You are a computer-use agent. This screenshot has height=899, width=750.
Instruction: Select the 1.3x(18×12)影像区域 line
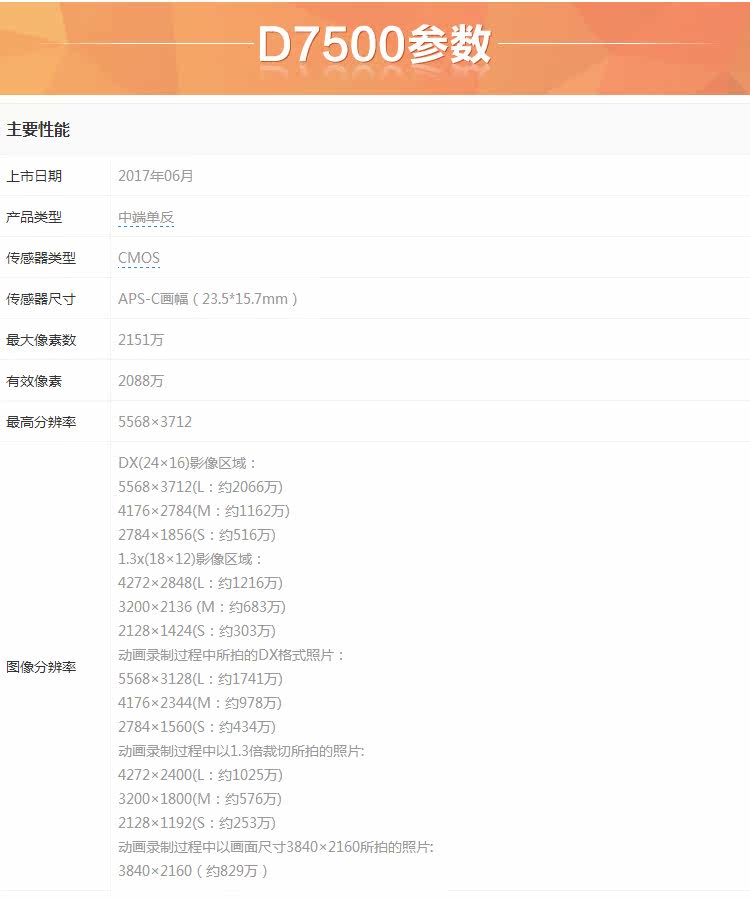(x=190, y=560)
